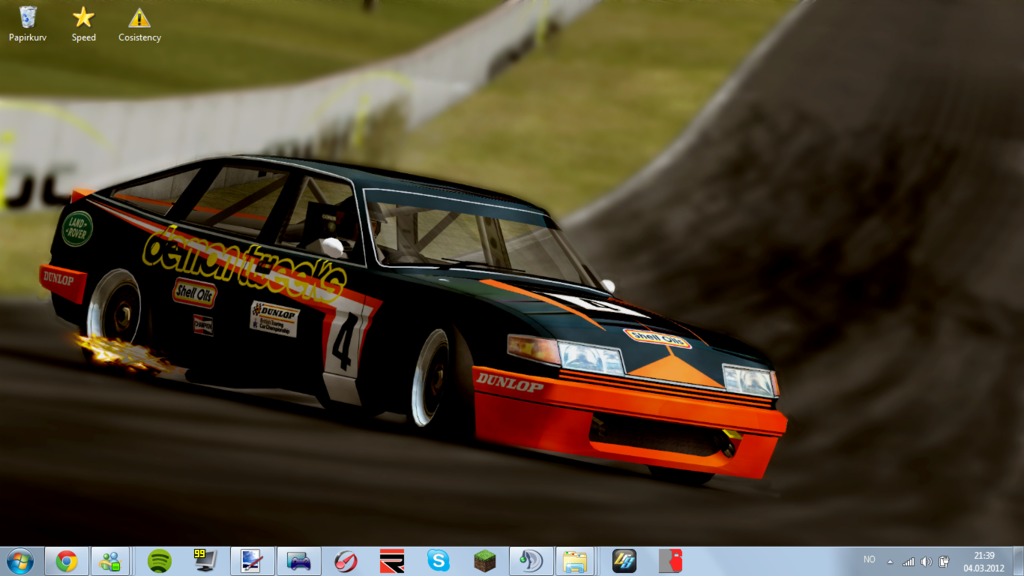The width and height of the screenshot is (1024, 576).
Task: Open Windows Explorer folder icon
Action: [x=575, y=561]
